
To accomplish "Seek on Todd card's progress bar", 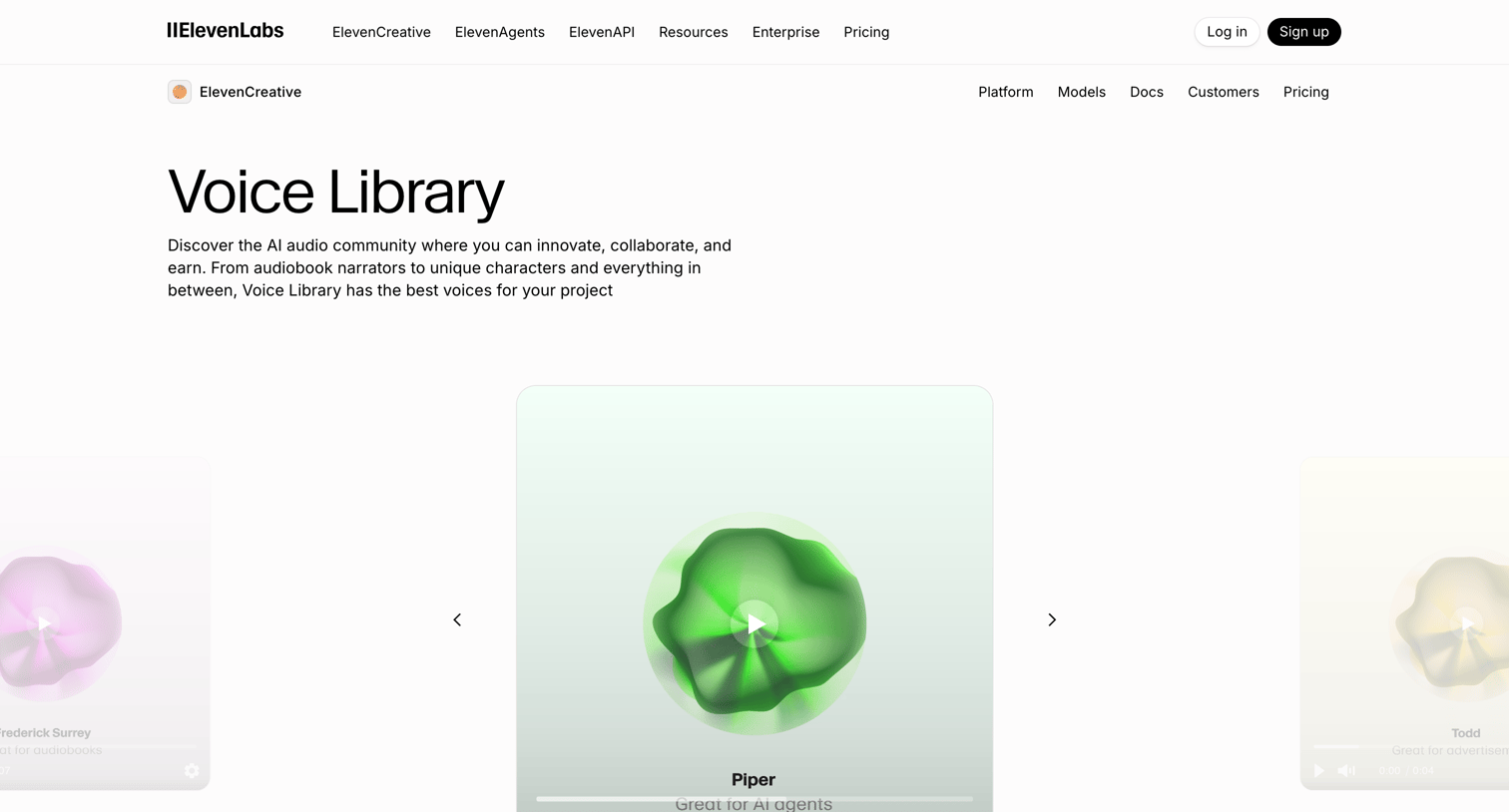I will click(x=1409, y=747).
